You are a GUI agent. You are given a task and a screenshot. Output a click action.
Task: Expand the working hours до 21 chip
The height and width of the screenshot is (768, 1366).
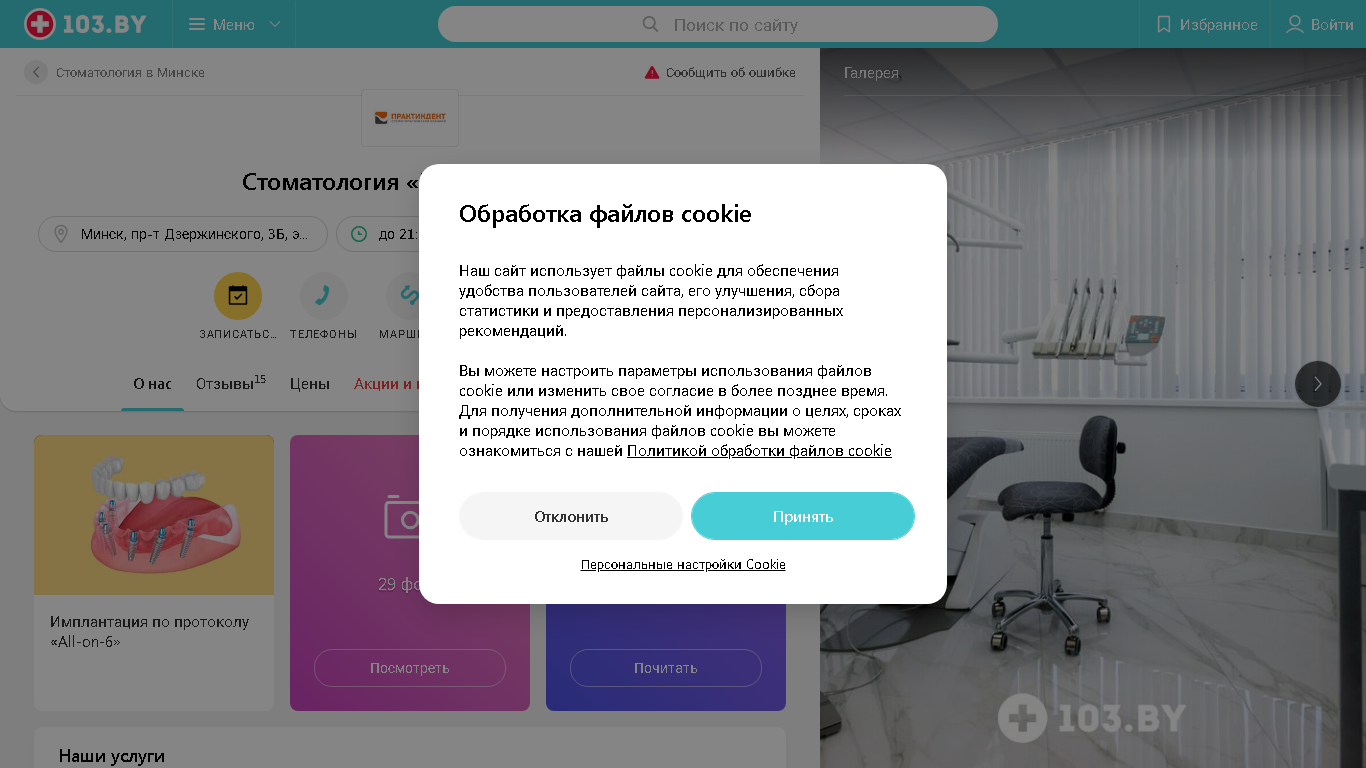click(378, 234)
